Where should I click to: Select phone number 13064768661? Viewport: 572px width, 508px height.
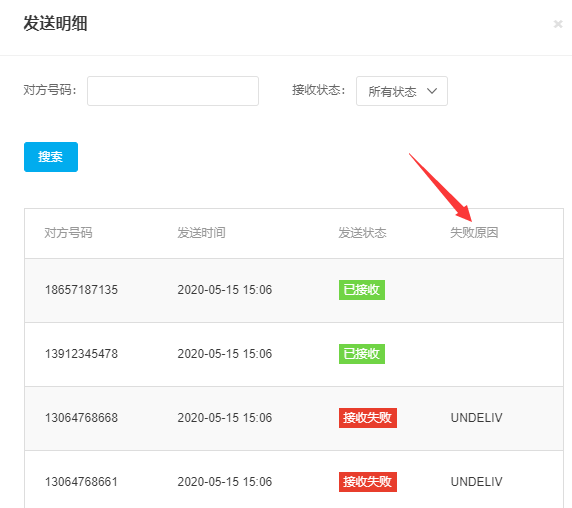(x=81, y=482)
